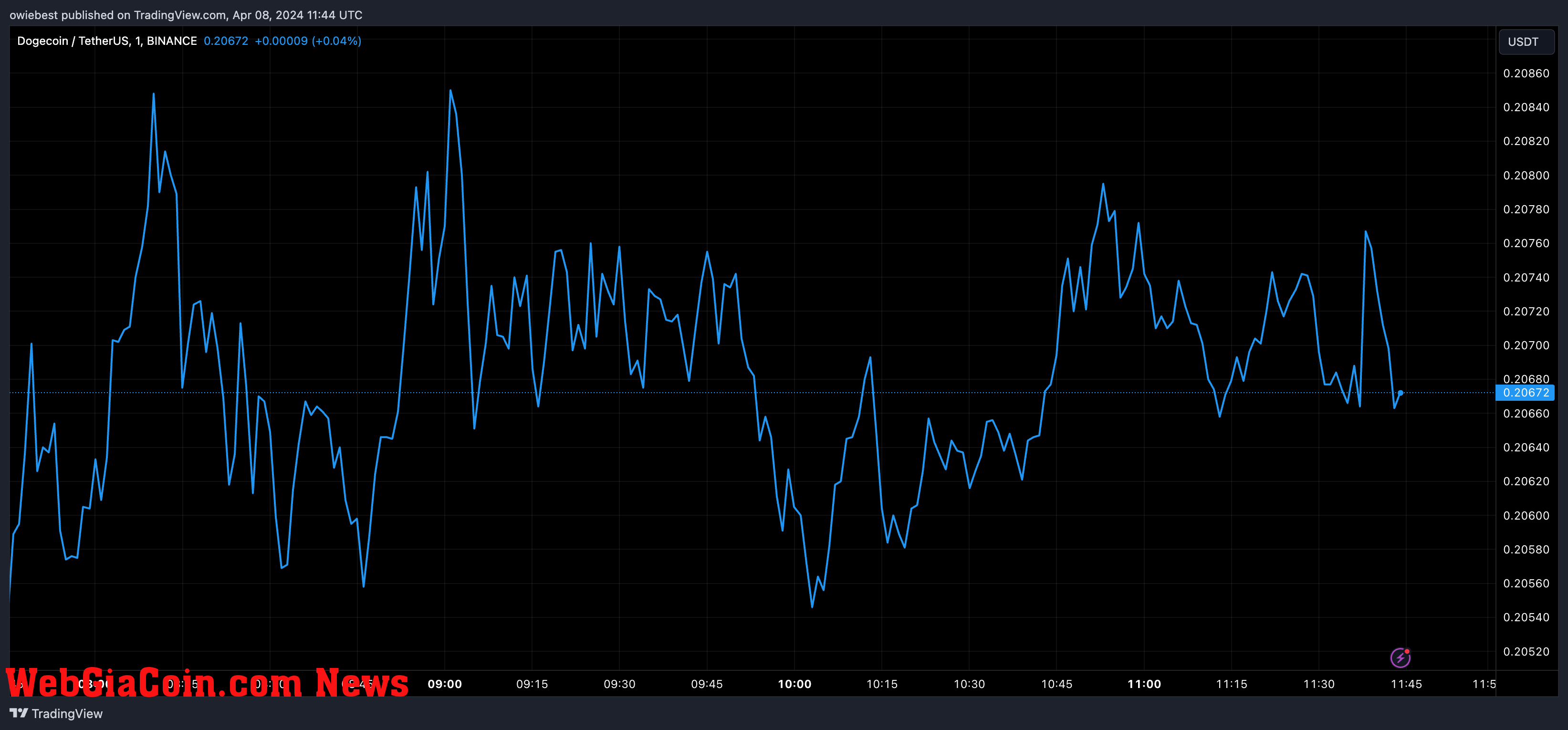Click the 09:15 time axis label
1568x730 pixels.
[532, 684]
